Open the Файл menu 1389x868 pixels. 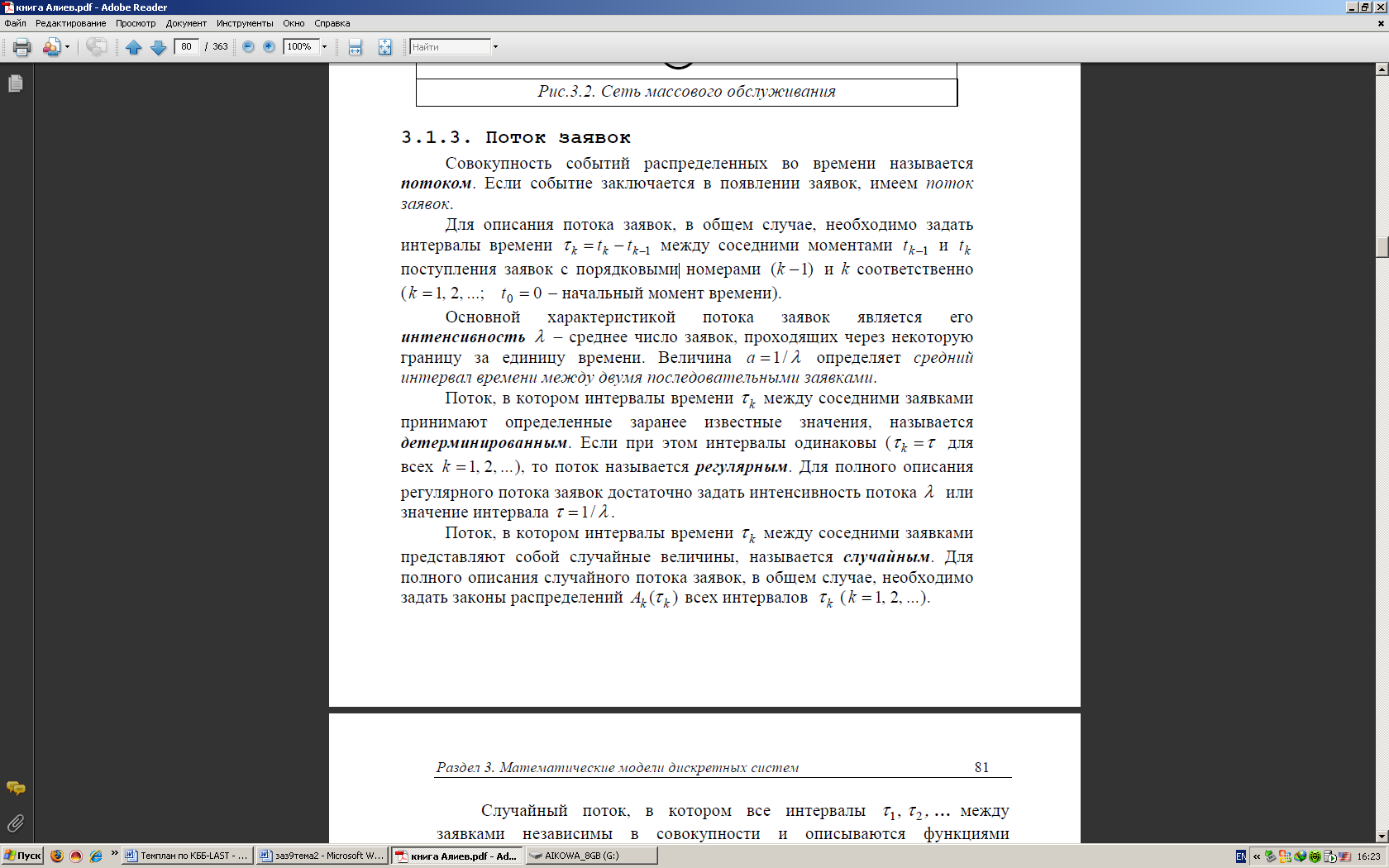click(x=15, y=23)
